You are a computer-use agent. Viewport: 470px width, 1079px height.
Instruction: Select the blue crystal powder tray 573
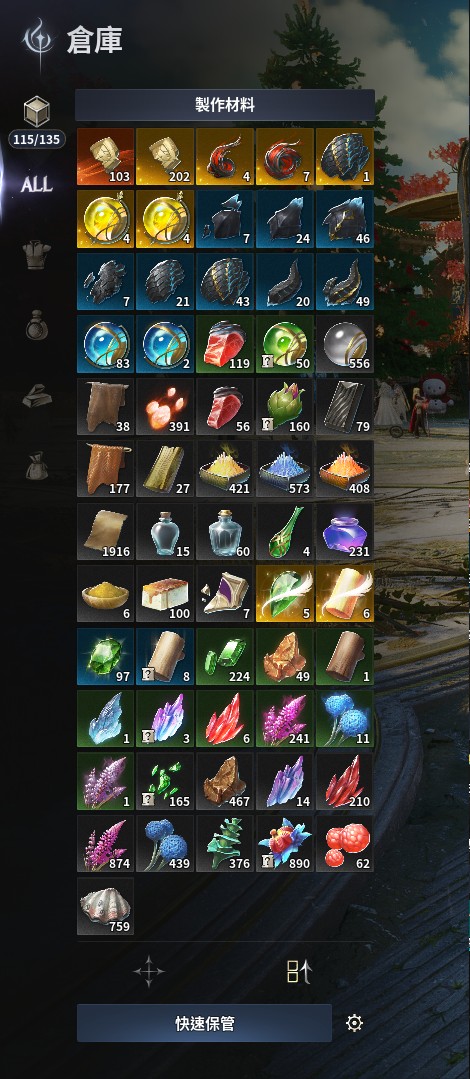pyautogui.click(x=285, y=469)
